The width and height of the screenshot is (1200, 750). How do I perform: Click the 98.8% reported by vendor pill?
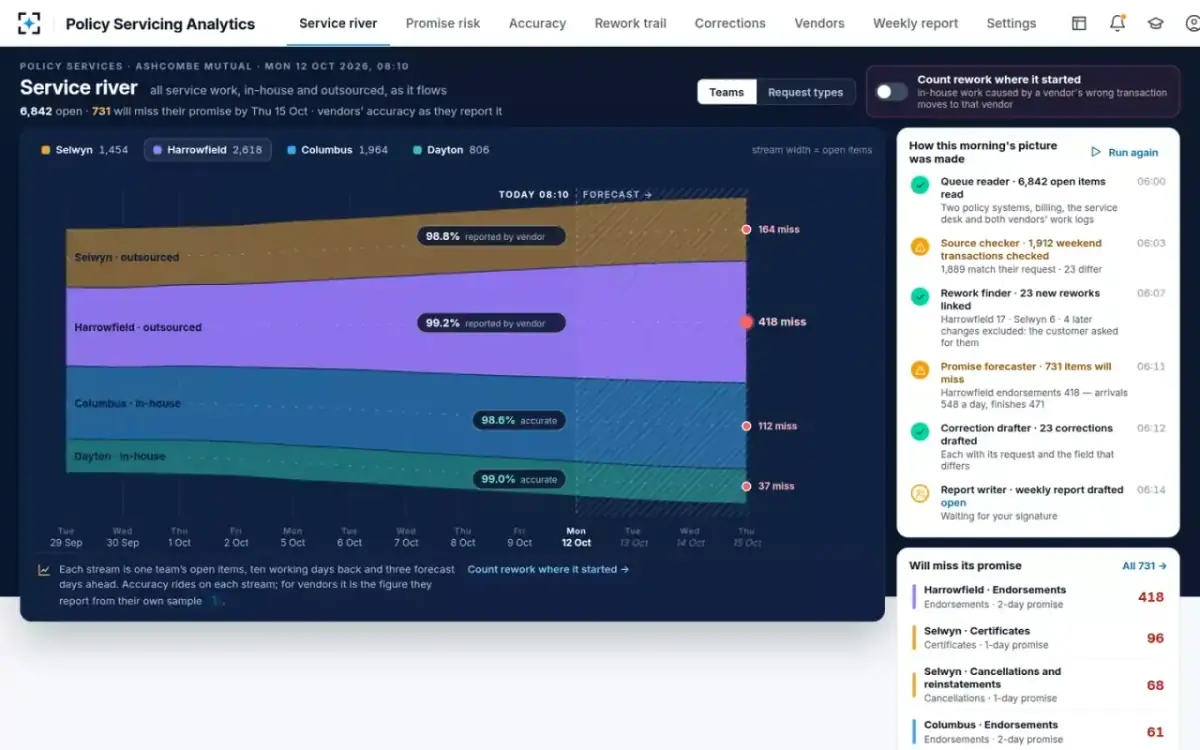[x=491, y=237]
